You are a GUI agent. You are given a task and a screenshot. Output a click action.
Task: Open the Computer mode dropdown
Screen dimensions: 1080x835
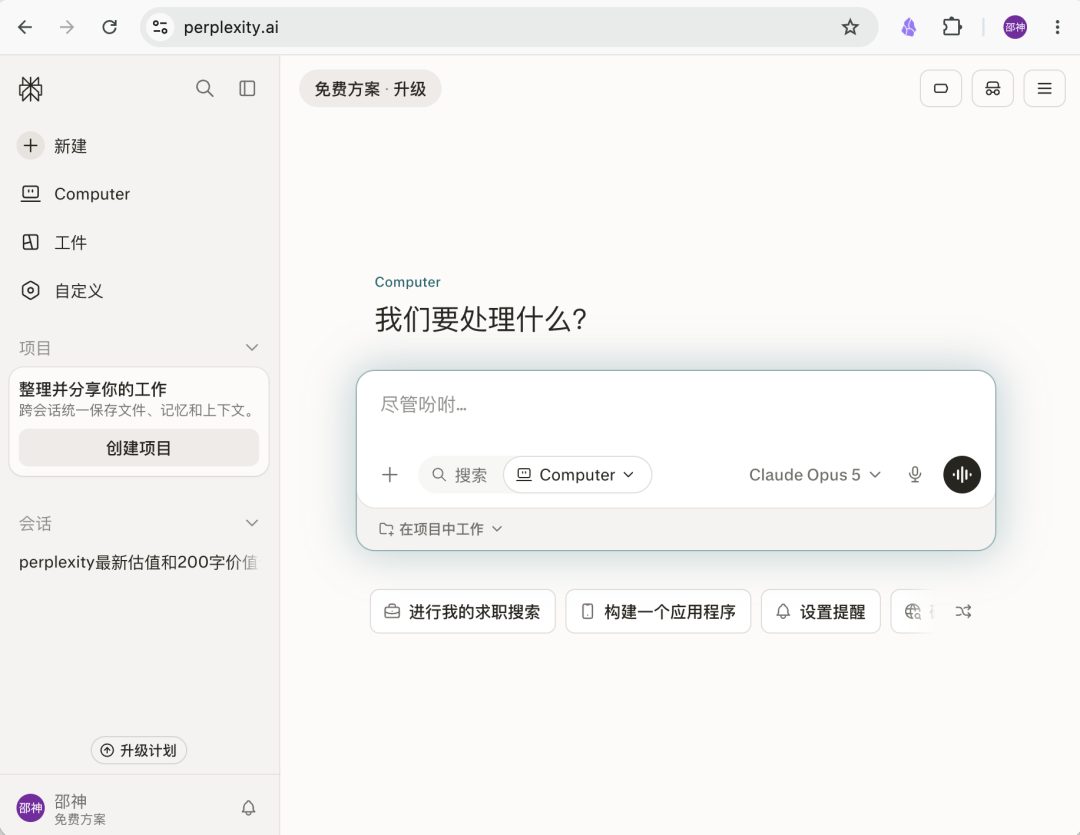577,475
